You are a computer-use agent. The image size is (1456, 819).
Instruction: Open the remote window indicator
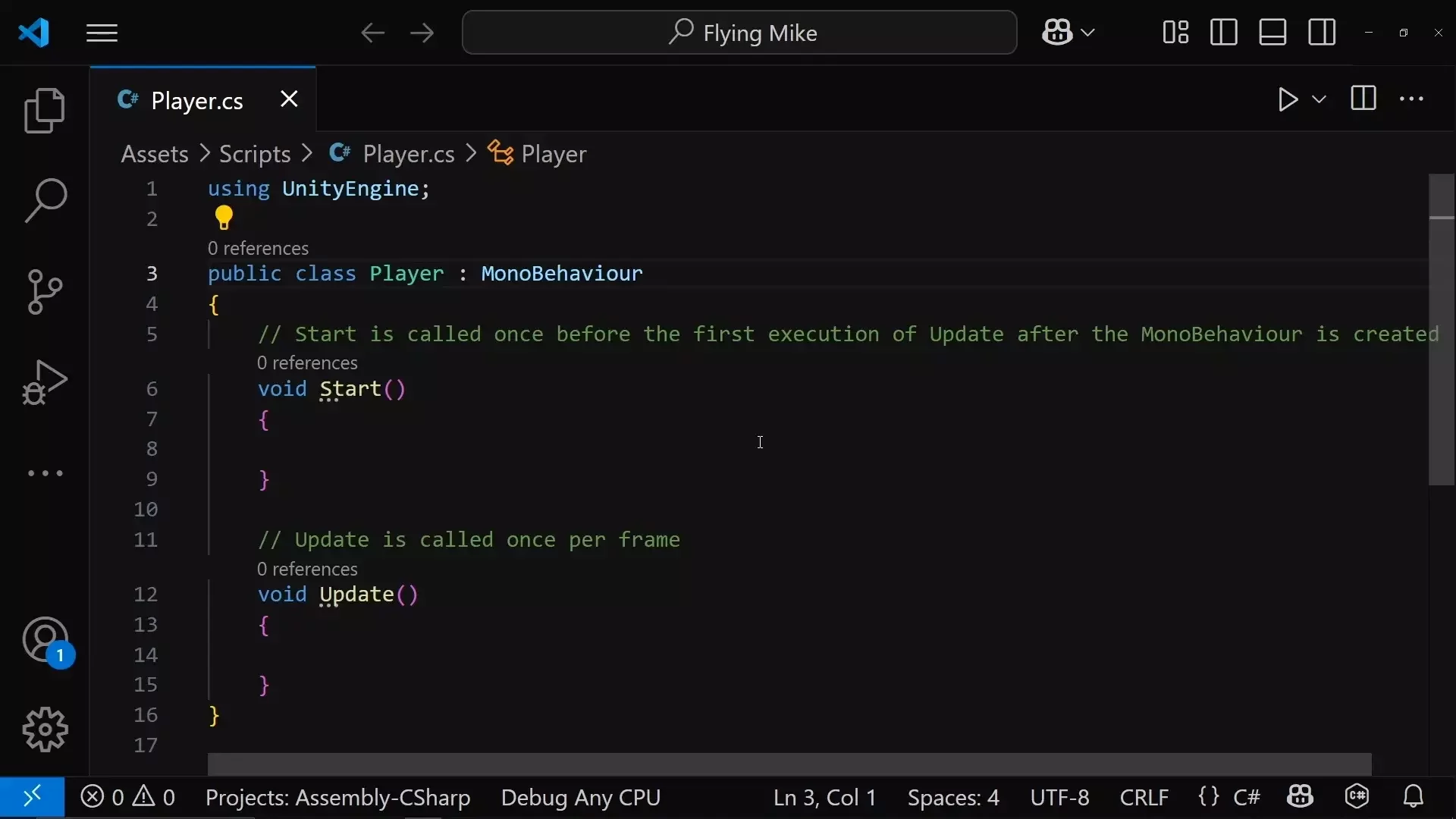(31, 797)
